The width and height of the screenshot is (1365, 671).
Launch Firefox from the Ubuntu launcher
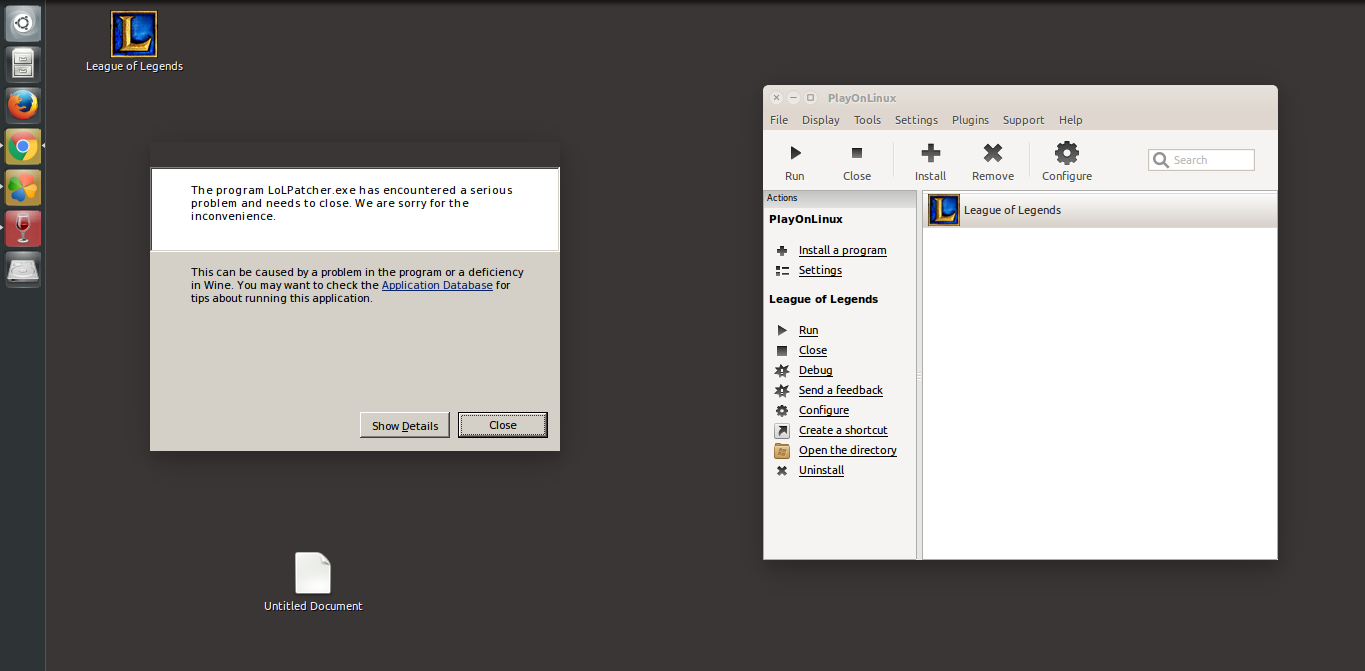point(23,105)
